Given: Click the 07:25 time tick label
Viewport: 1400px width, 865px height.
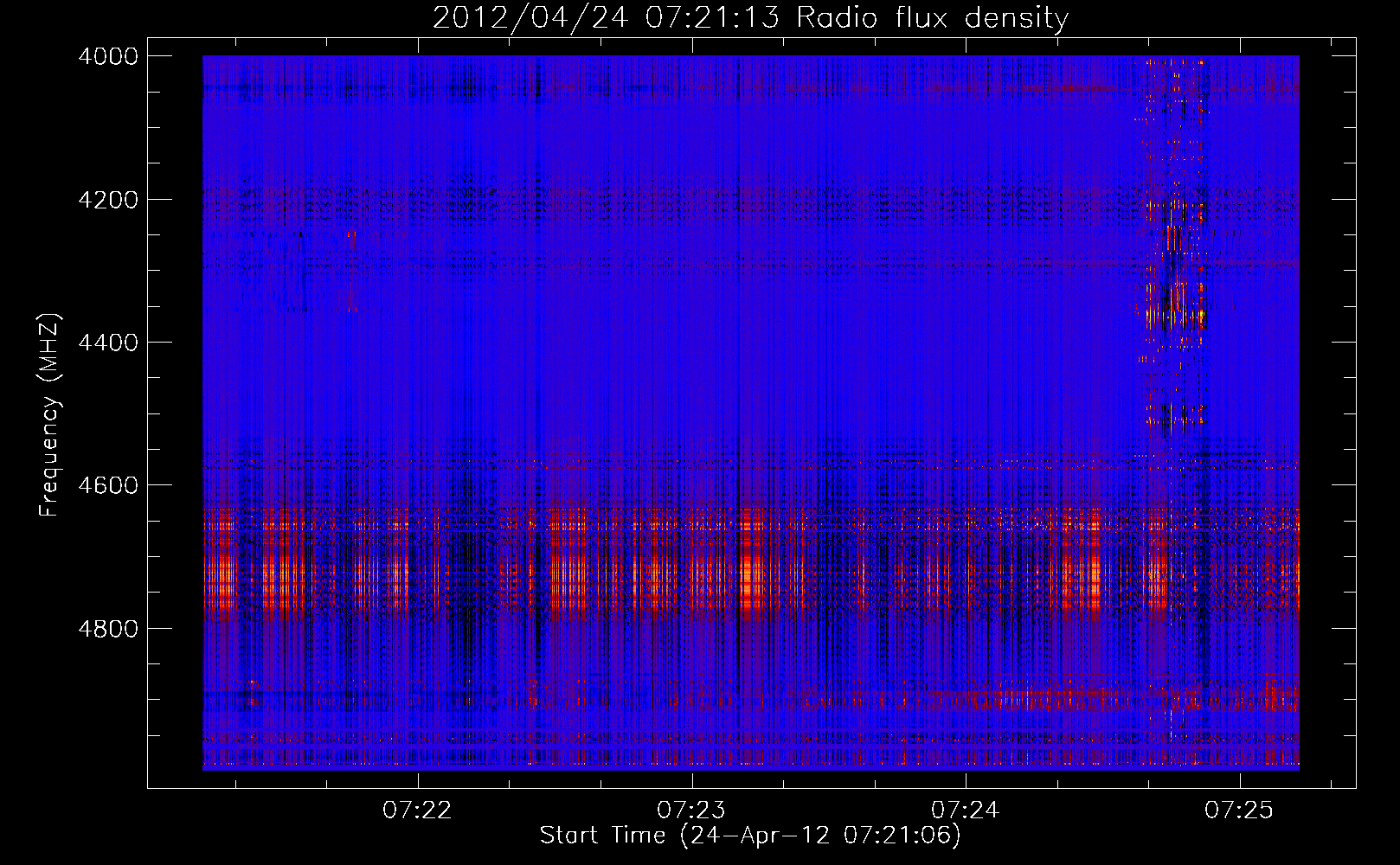Looking at the screenshot, I should point(1239,811).
